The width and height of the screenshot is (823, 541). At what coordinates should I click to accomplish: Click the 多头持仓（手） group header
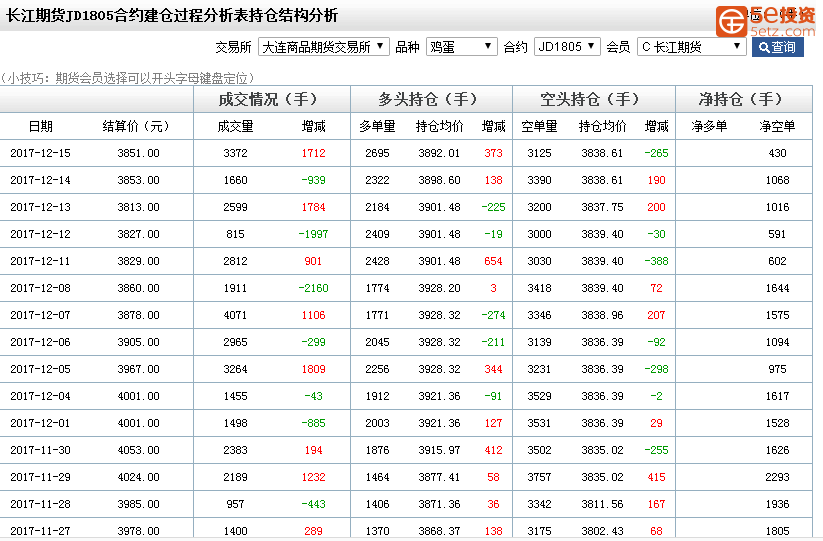click(x=431, y=99)
